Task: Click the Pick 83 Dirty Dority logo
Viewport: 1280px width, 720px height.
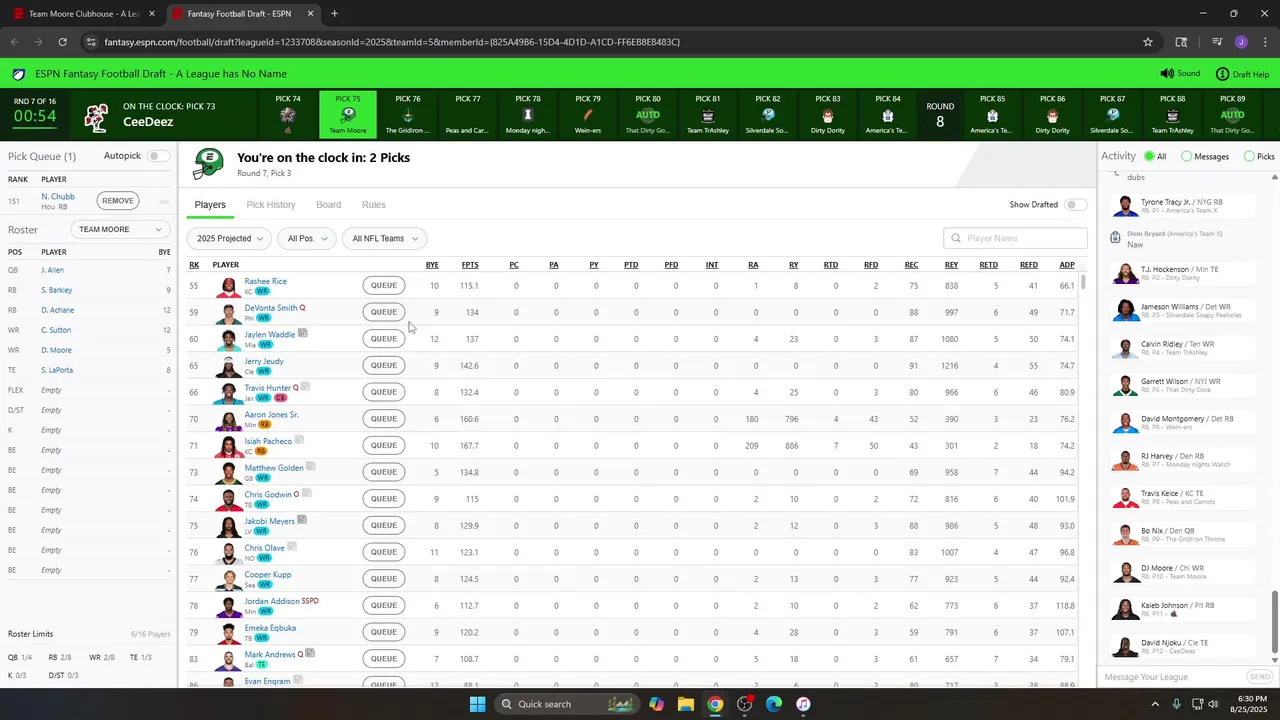Action: pyautogui.click(x=828, y=116)
